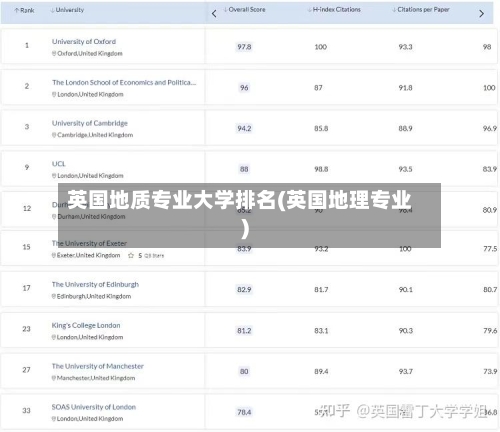Click the H-index value 85.8 in Cambridge's row

(321, 128)
